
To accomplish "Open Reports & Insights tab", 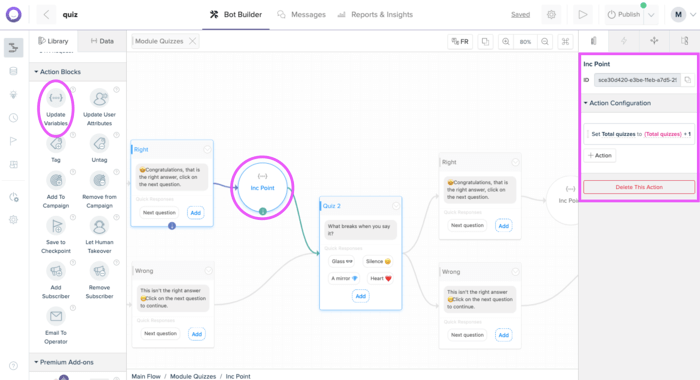I will click(x=375, y=15).
